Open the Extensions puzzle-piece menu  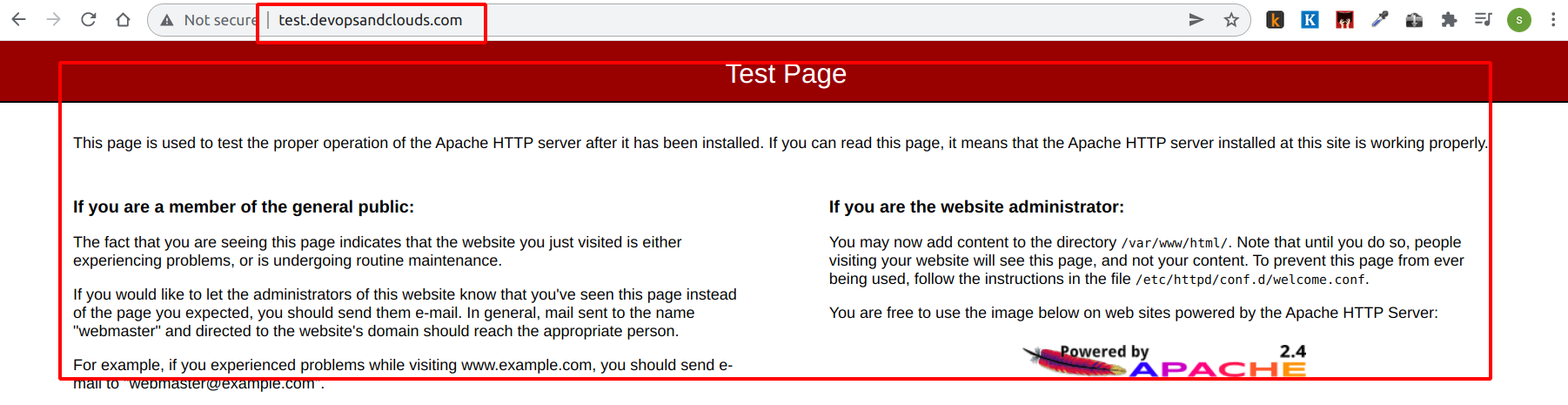click(x=1449, y=19)
